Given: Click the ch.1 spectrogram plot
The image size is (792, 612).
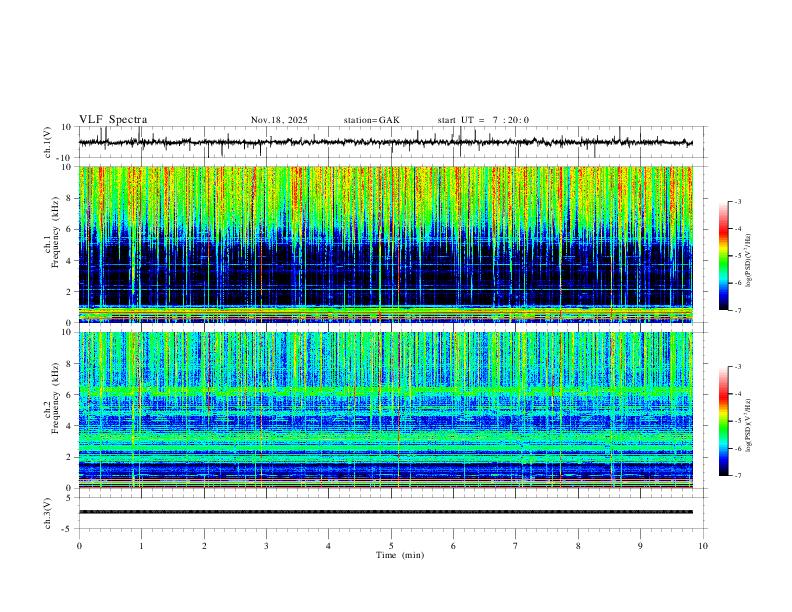Looking at the screenshot, I should click(386, 244).
